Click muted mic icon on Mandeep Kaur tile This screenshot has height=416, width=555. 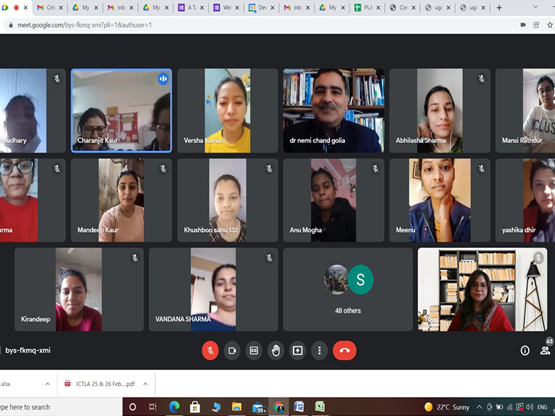163,169
